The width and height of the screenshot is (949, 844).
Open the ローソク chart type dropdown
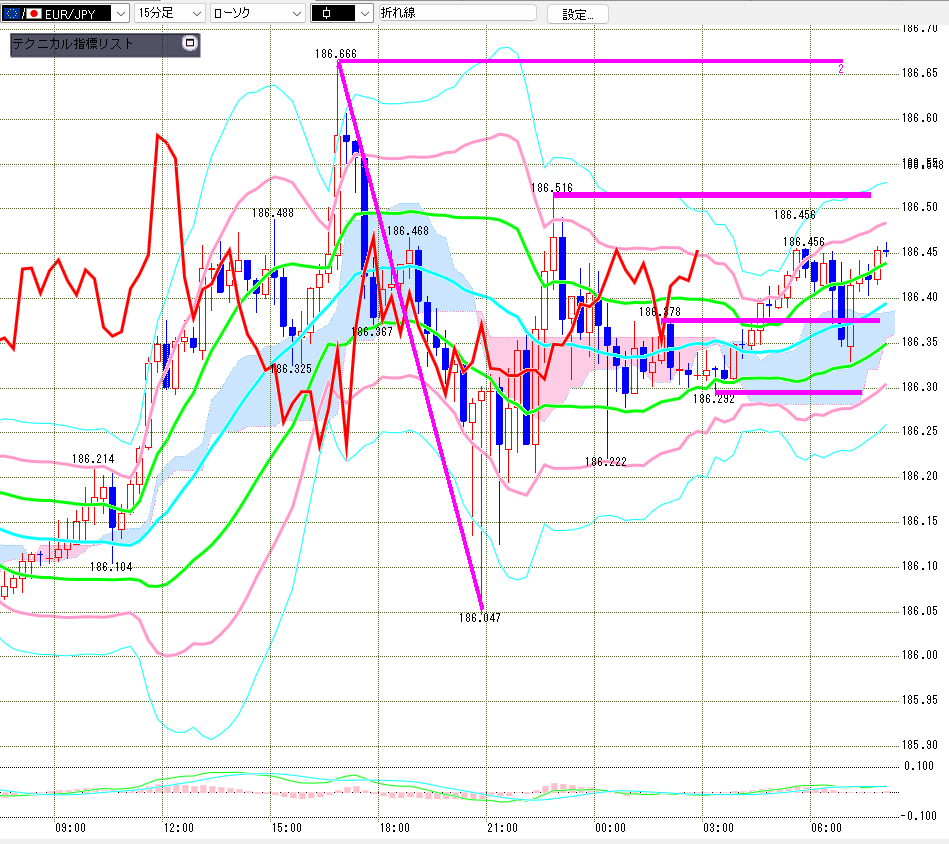coord(258,13)
